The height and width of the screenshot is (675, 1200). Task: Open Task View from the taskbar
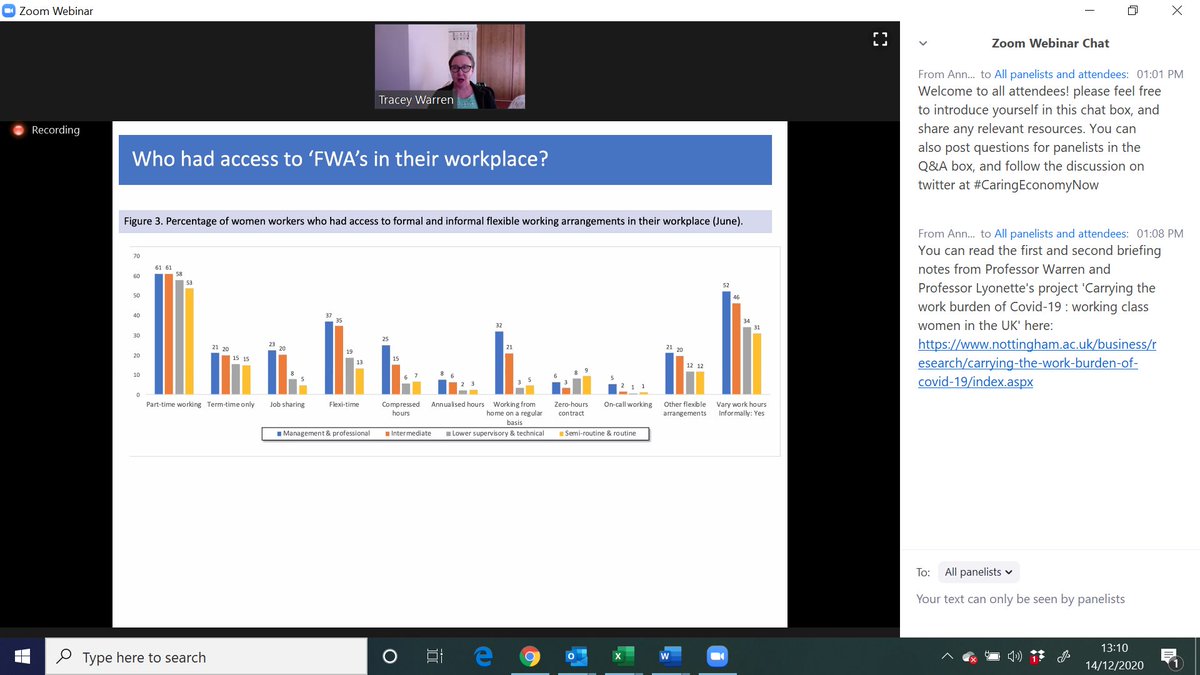coord(435,657)
